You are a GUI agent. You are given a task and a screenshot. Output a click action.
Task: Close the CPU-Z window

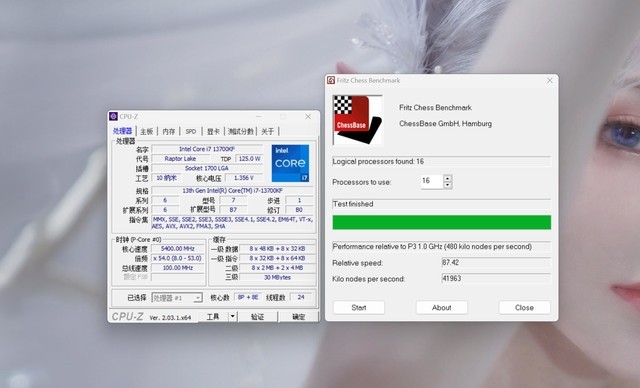pos(308,117)
